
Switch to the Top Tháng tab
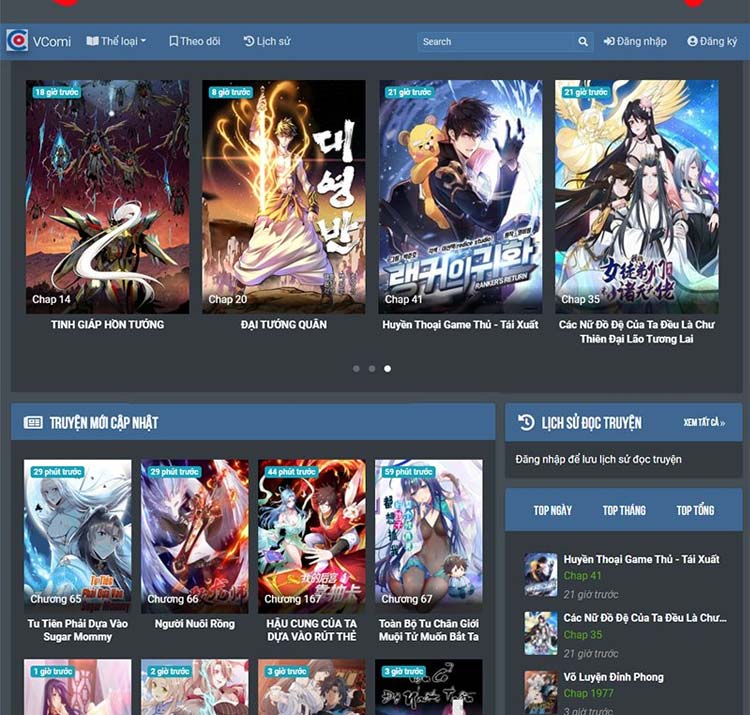click(624, 510)
